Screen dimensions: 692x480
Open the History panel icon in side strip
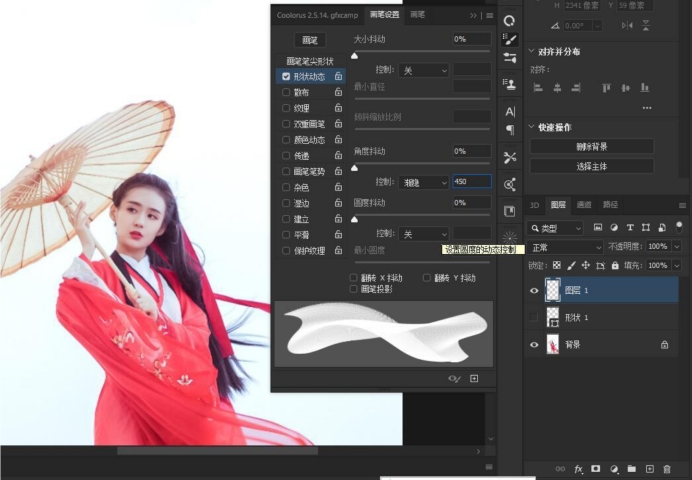click(x=510, y=21)
